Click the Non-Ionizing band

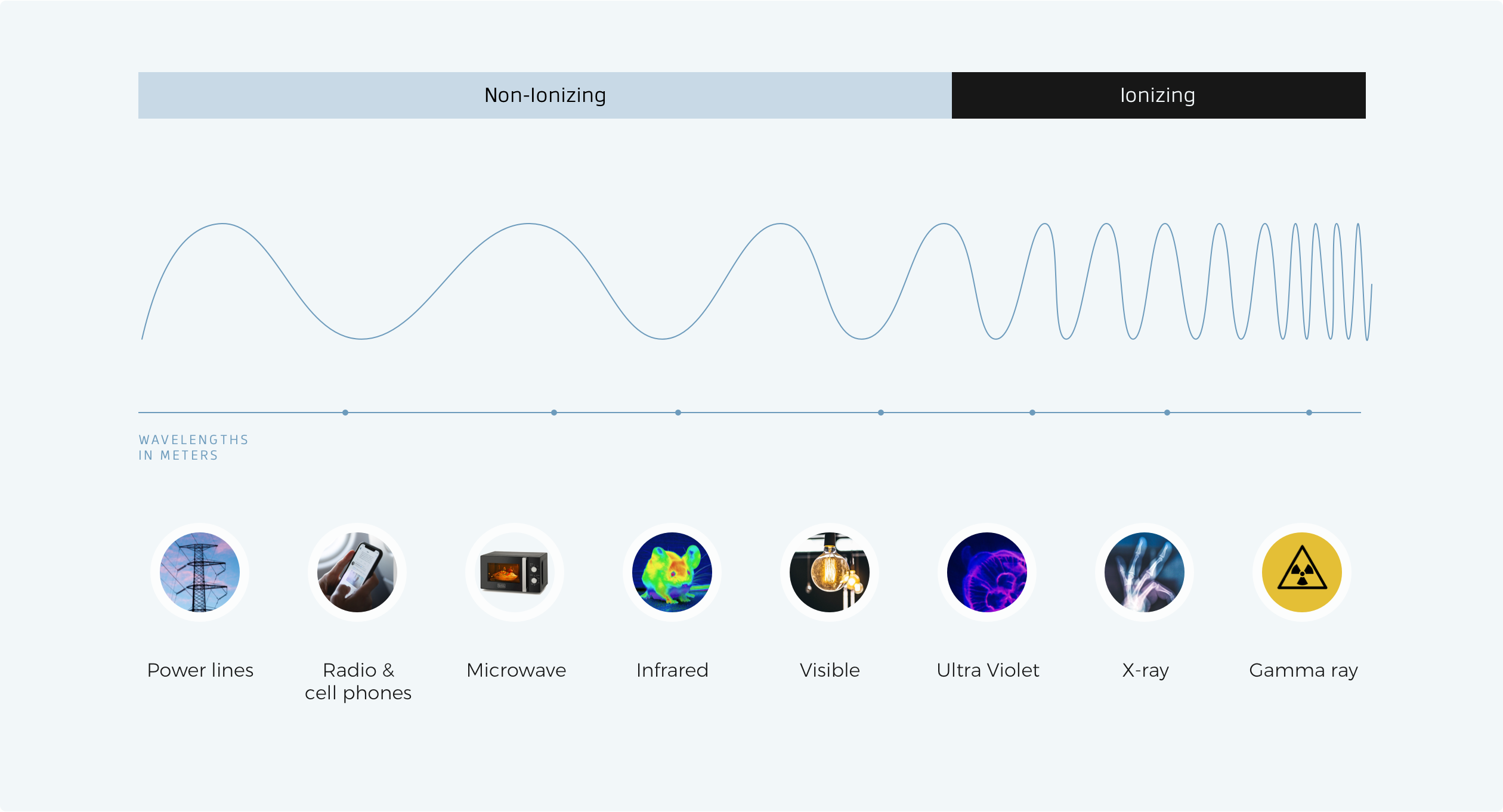545,95
